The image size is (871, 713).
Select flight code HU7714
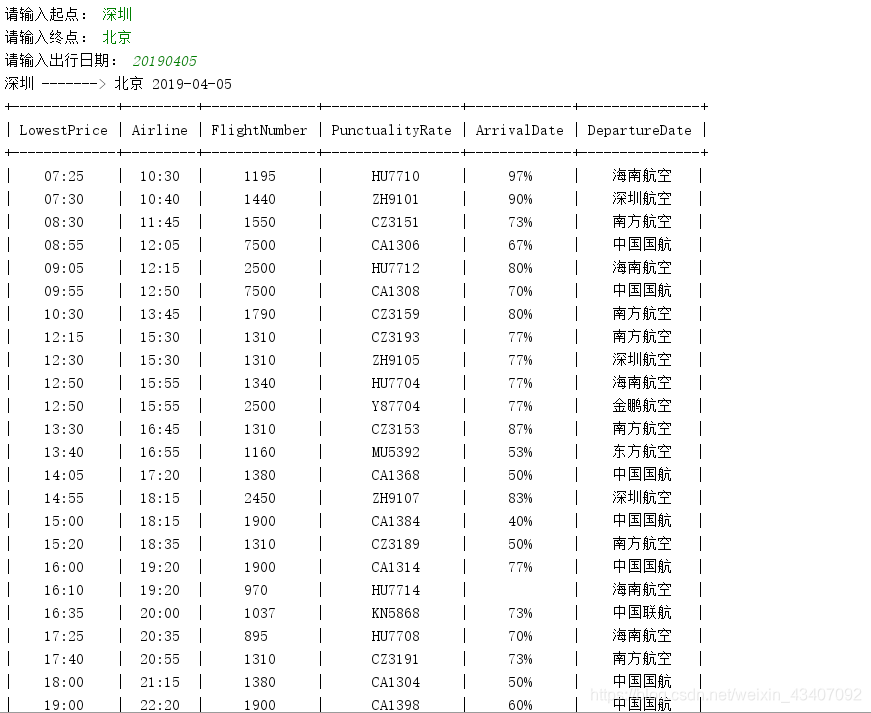click(396, 590)
